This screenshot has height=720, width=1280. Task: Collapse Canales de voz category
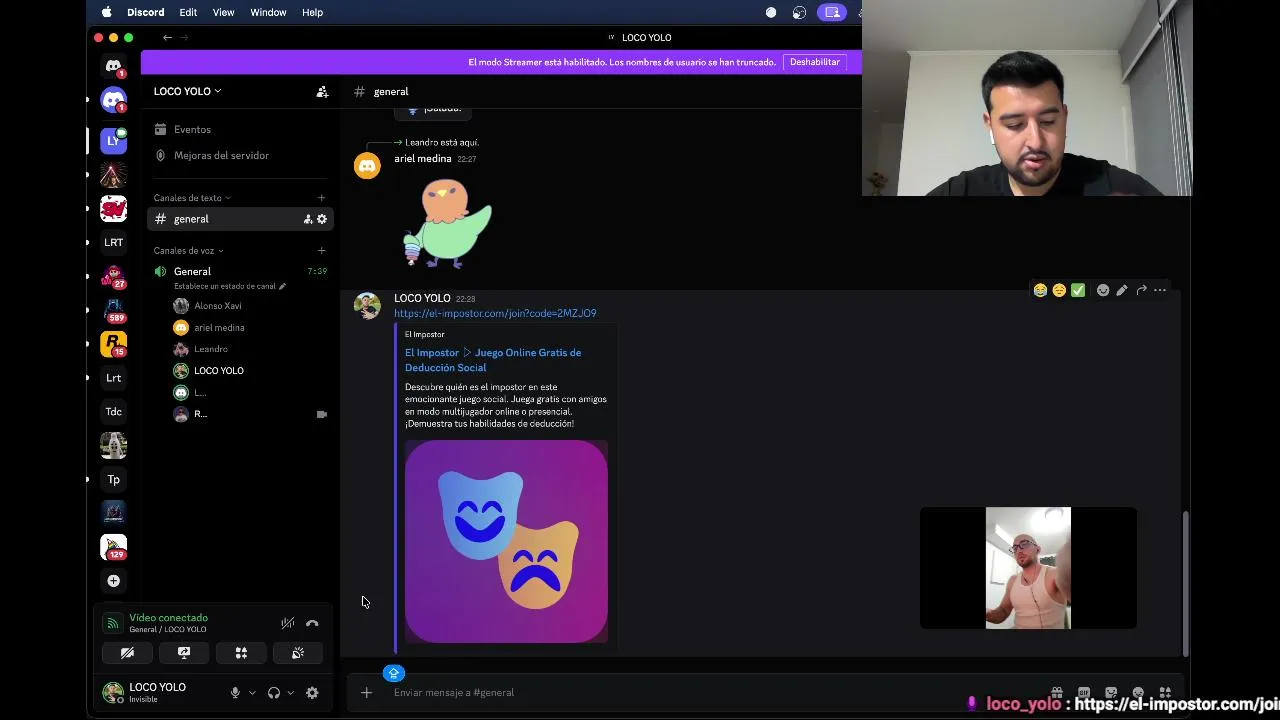[188, 250]
